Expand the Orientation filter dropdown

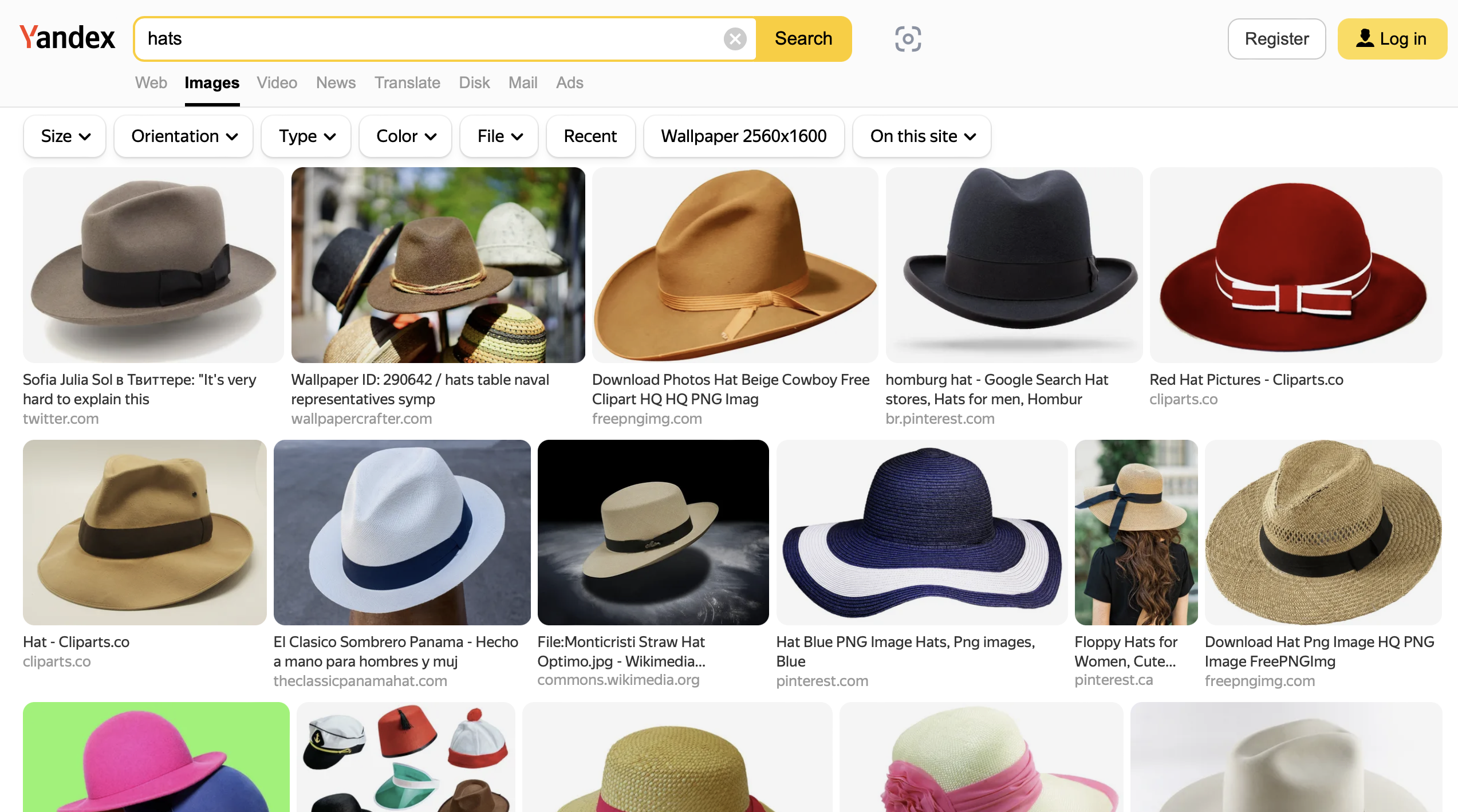(183, 136)
